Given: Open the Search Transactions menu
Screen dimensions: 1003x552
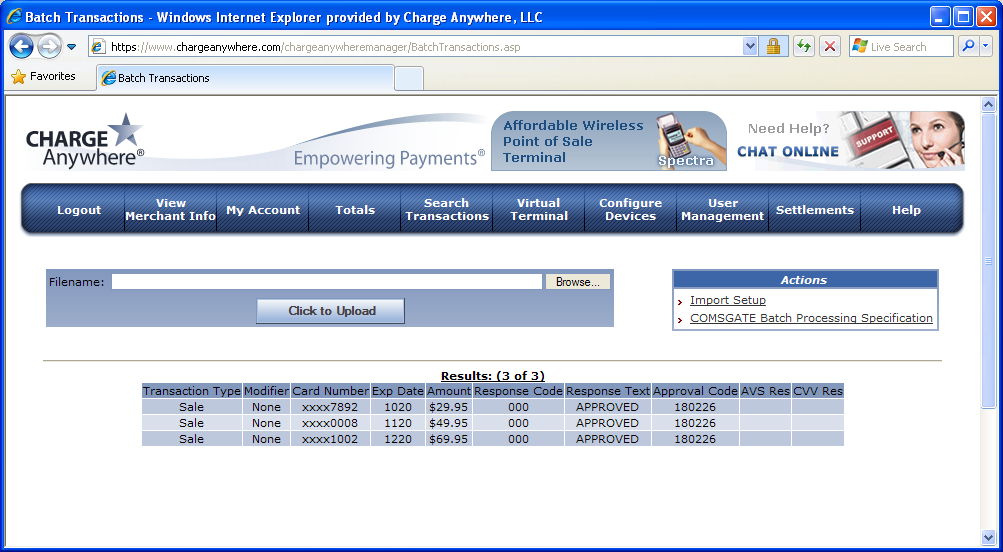Looking at the screenshot, I should coord(447,210).
